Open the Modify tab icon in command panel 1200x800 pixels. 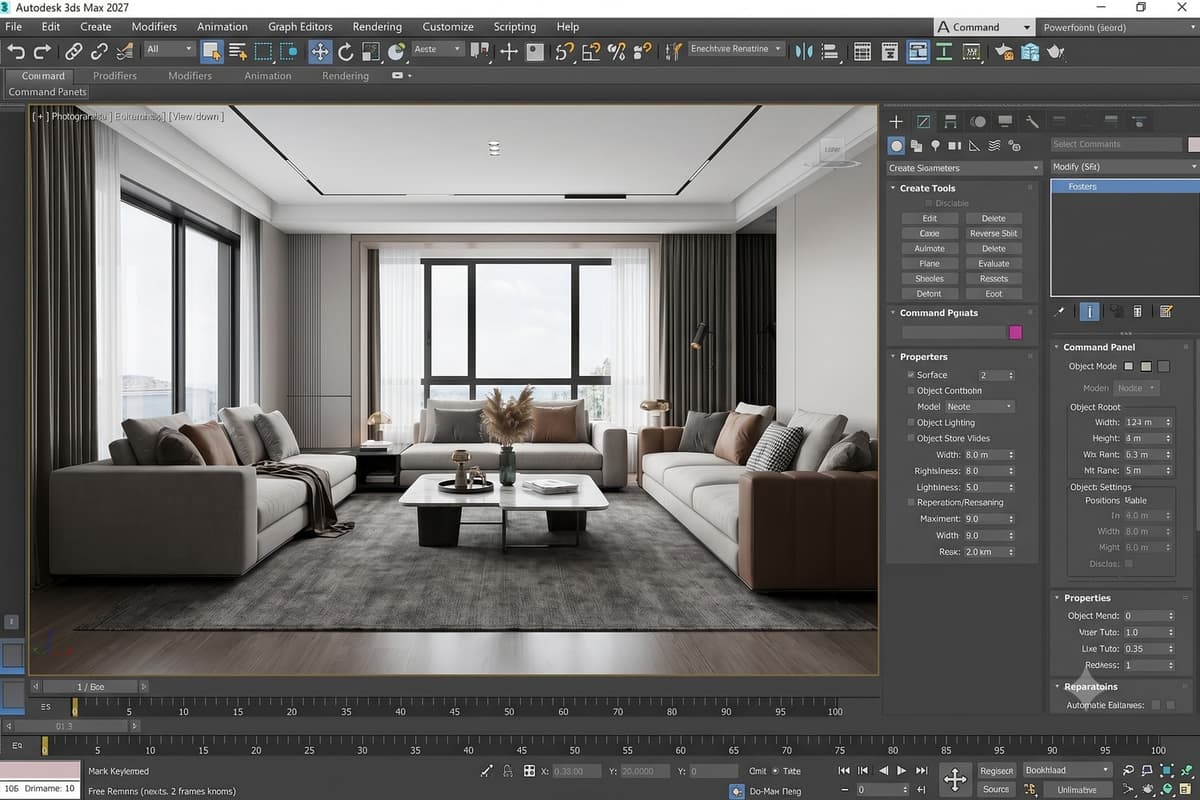[923, 121]
